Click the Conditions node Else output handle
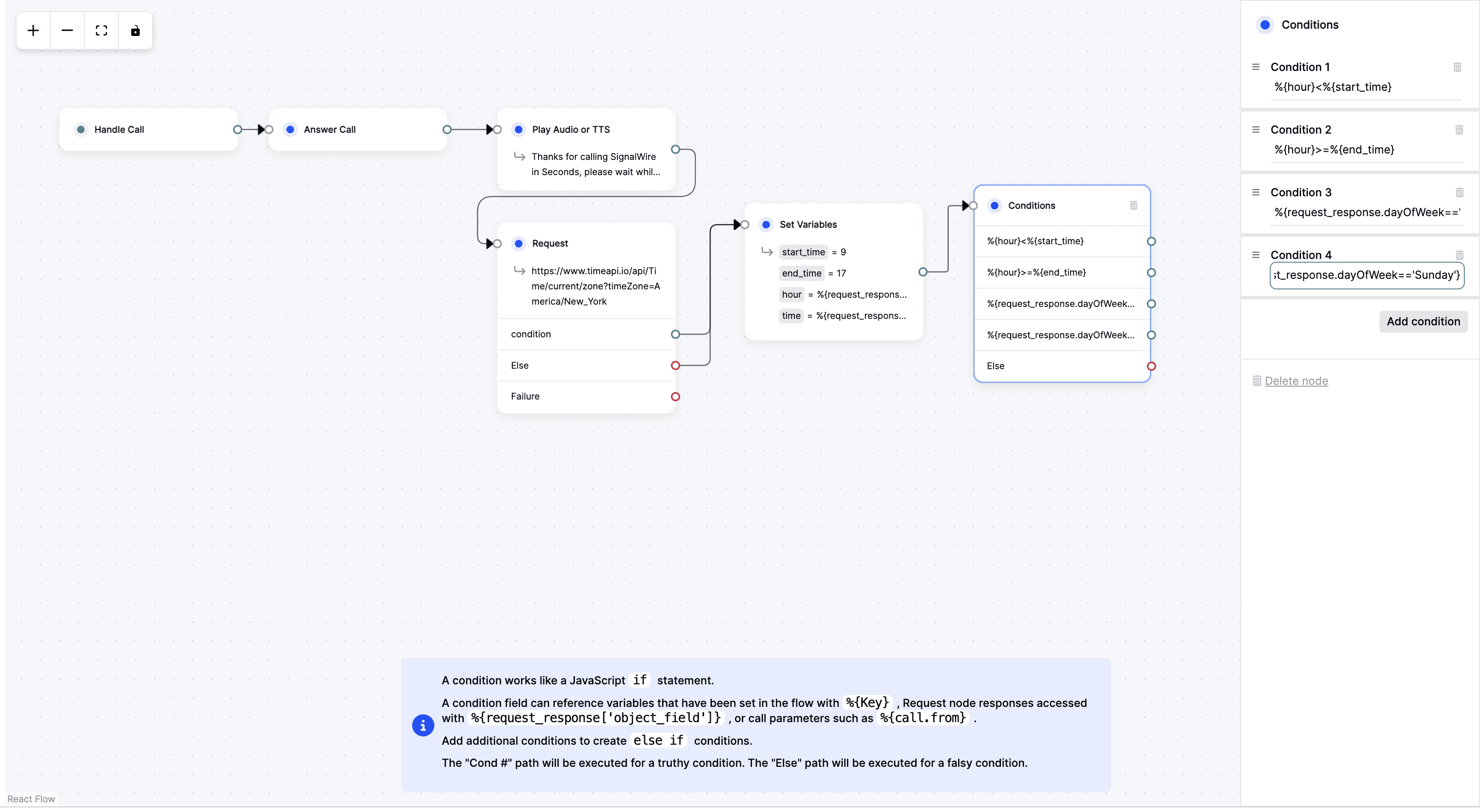This screenshot has height=812, width=1480. [x=1151, y=366]
